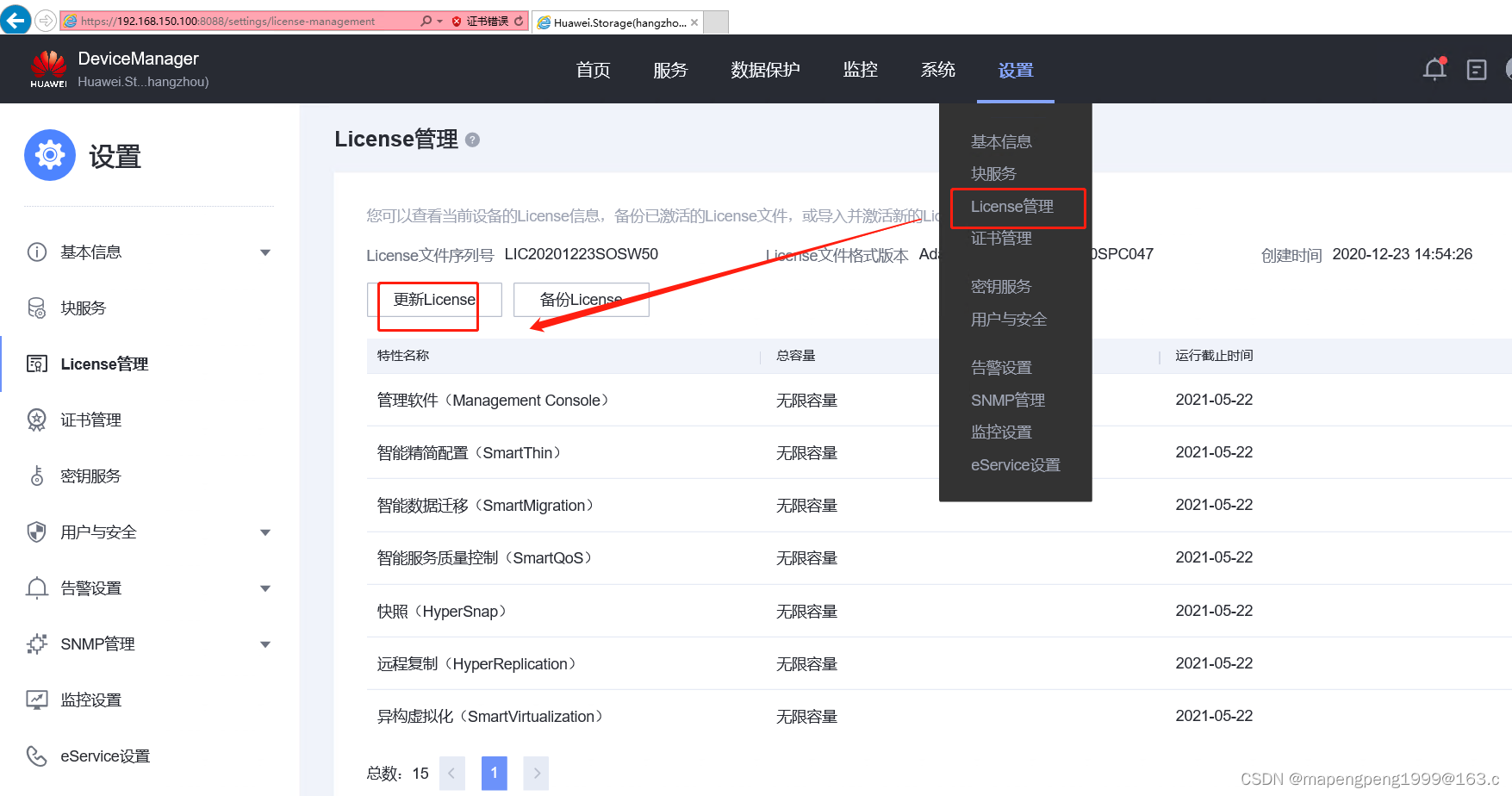This screenshot has width=1512, height=796.
Task: Select 用户与安全 in the 设置 dropdown menu
Action: point(1009,320)
